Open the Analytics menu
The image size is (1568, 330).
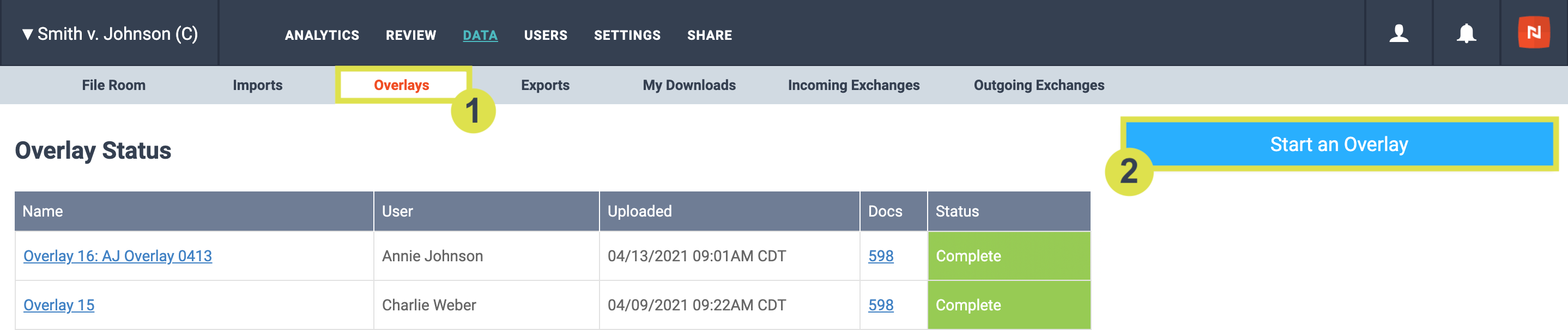tap(322, 35)
